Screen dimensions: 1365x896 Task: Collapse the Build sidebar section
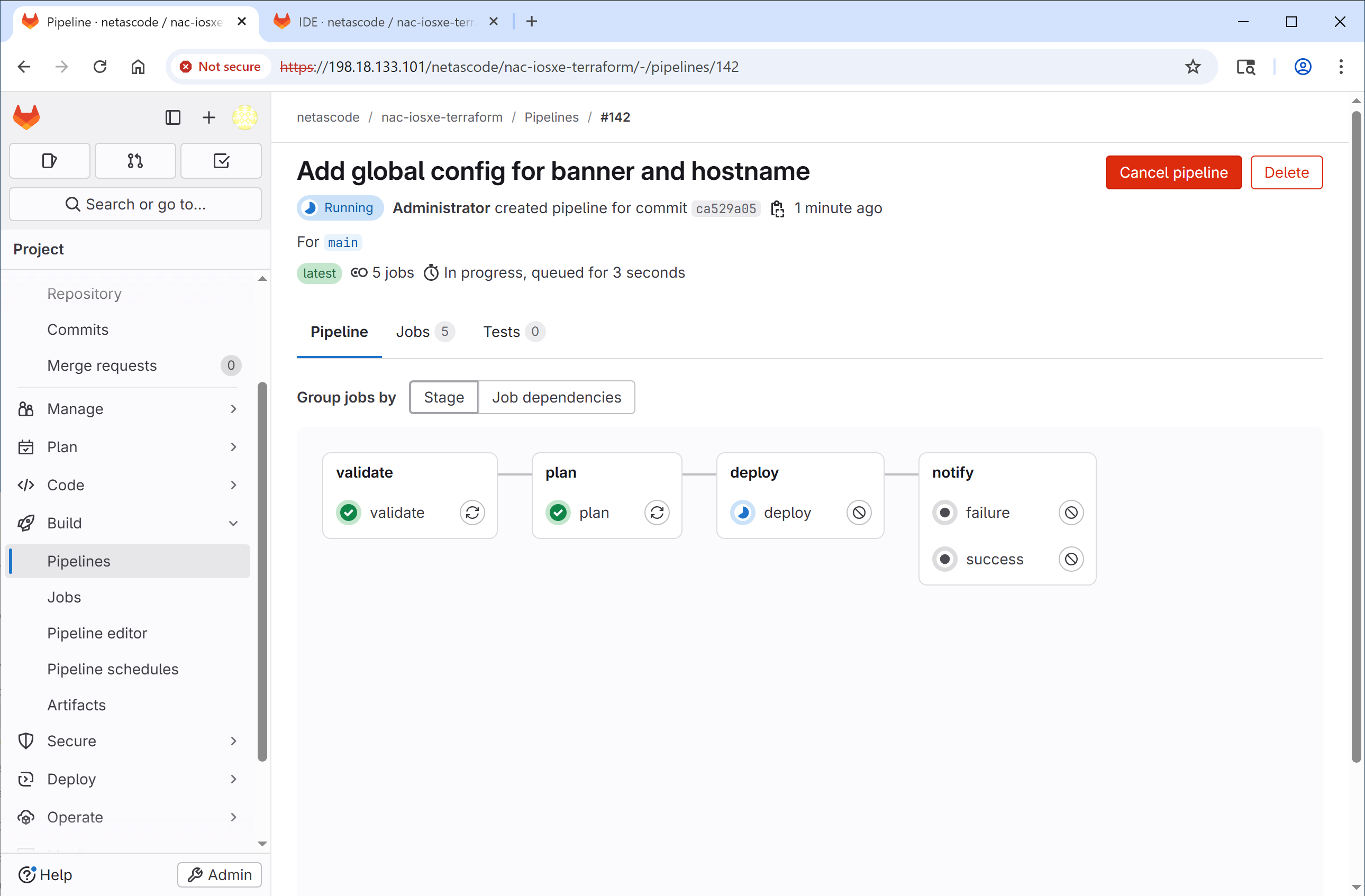pos(129,523)
